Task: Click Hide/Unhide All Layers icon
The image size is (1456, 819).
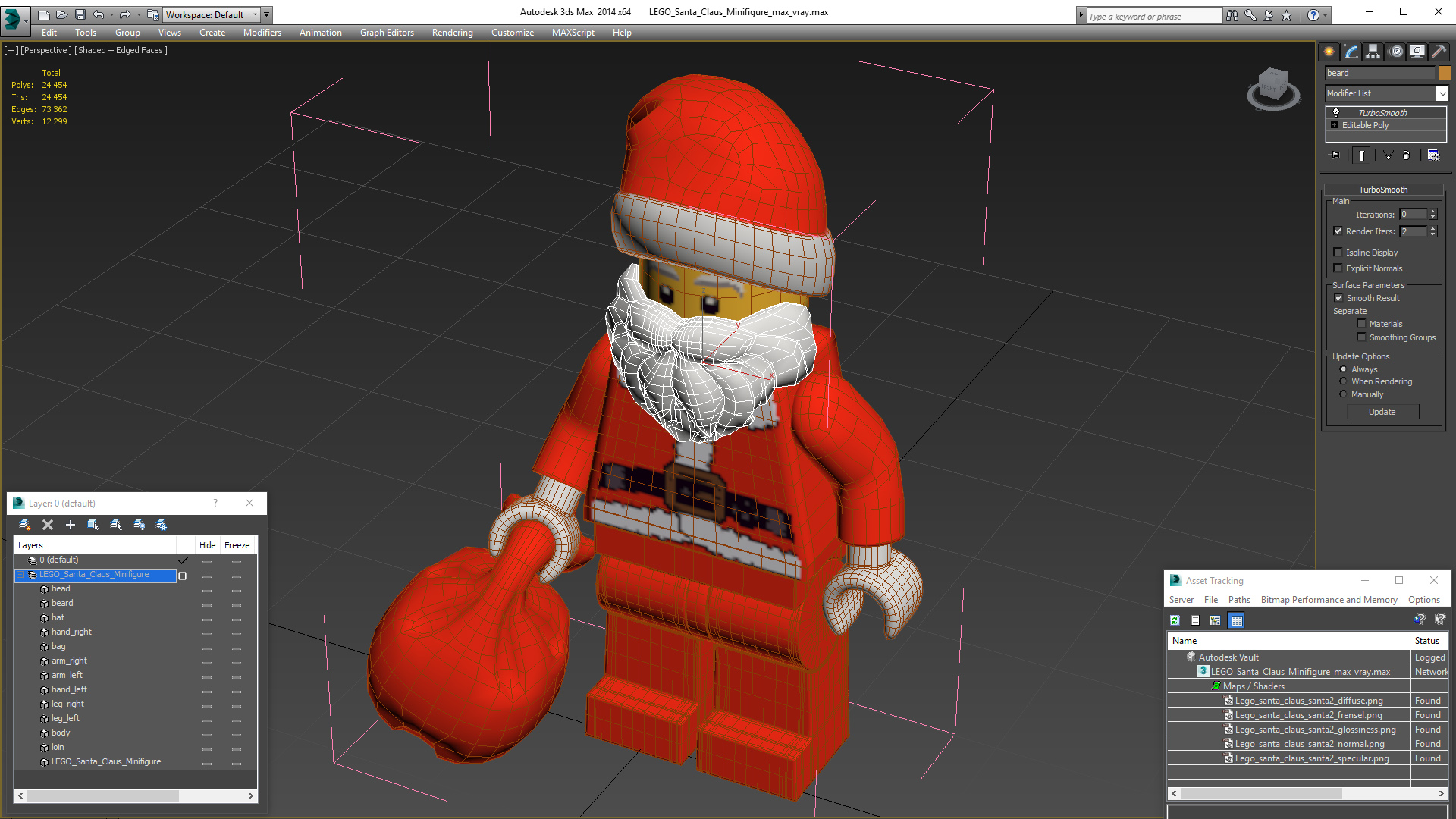Action: point(139,525)
